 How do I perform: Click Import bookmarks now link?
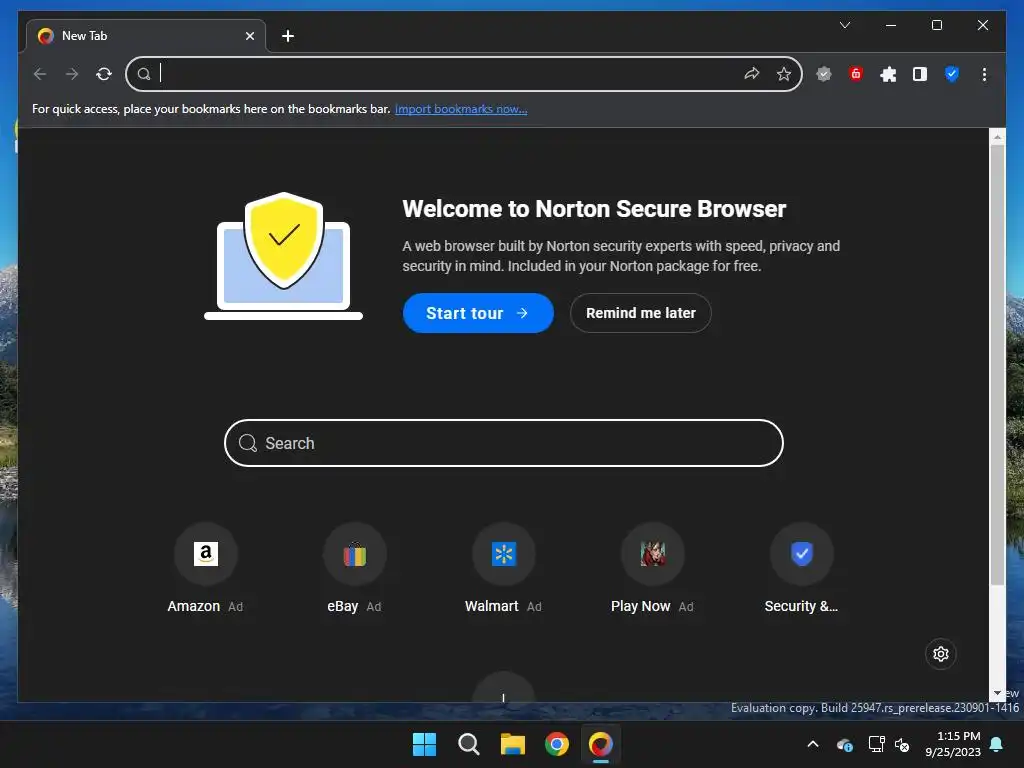[461, 109]
